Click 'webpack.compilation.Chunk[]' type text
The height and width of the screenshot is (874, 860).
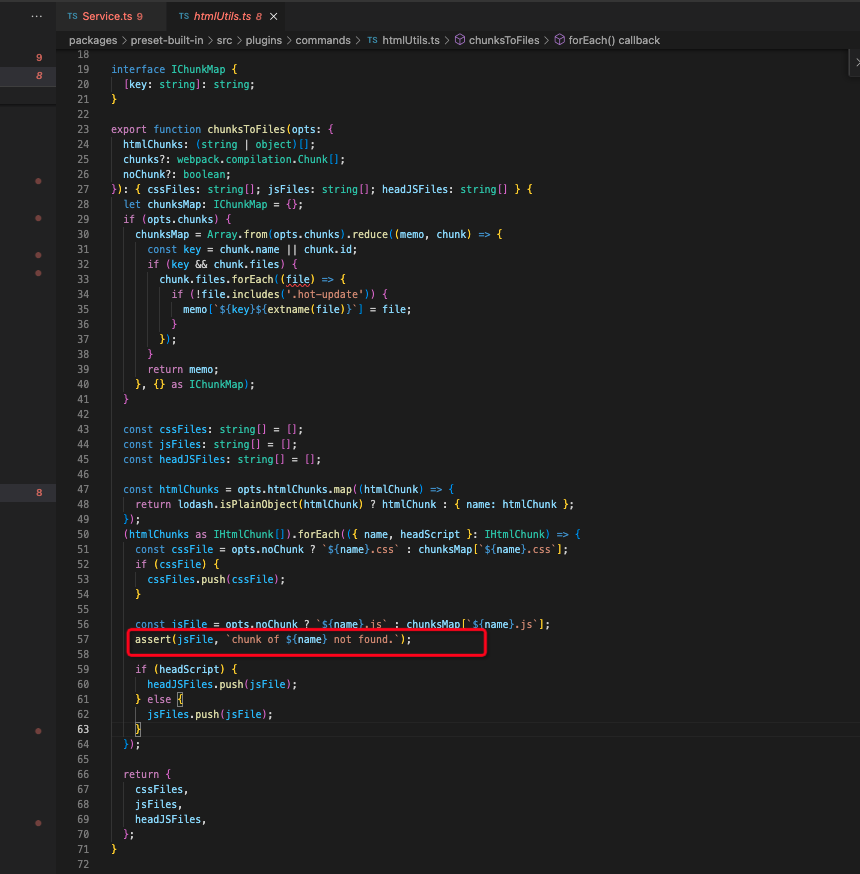coord(257,159)
